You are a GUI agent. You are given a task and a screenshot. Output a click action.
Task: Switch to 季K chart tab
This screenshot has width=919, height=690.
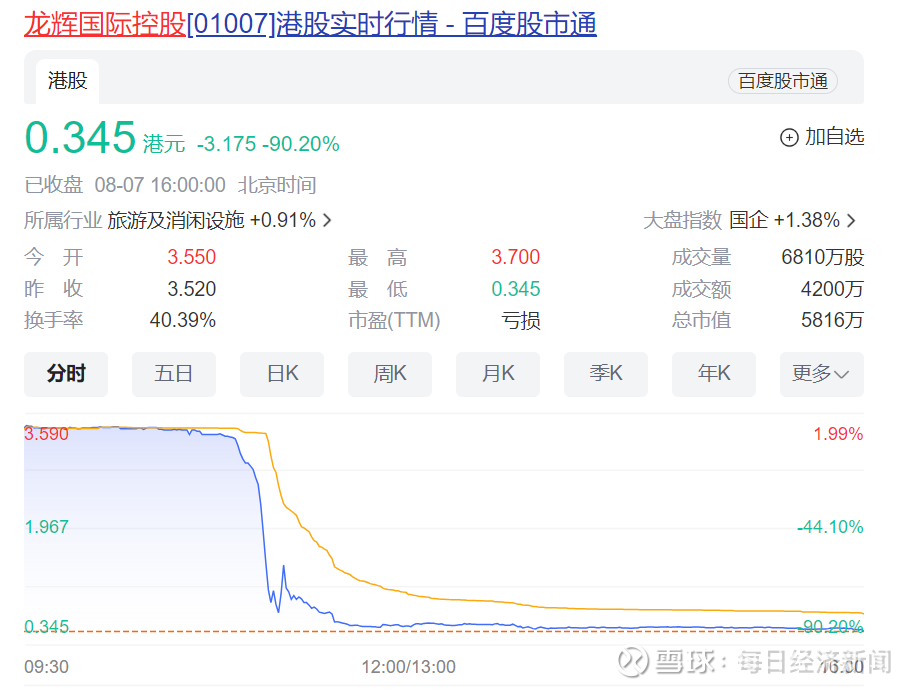(605, 374)
